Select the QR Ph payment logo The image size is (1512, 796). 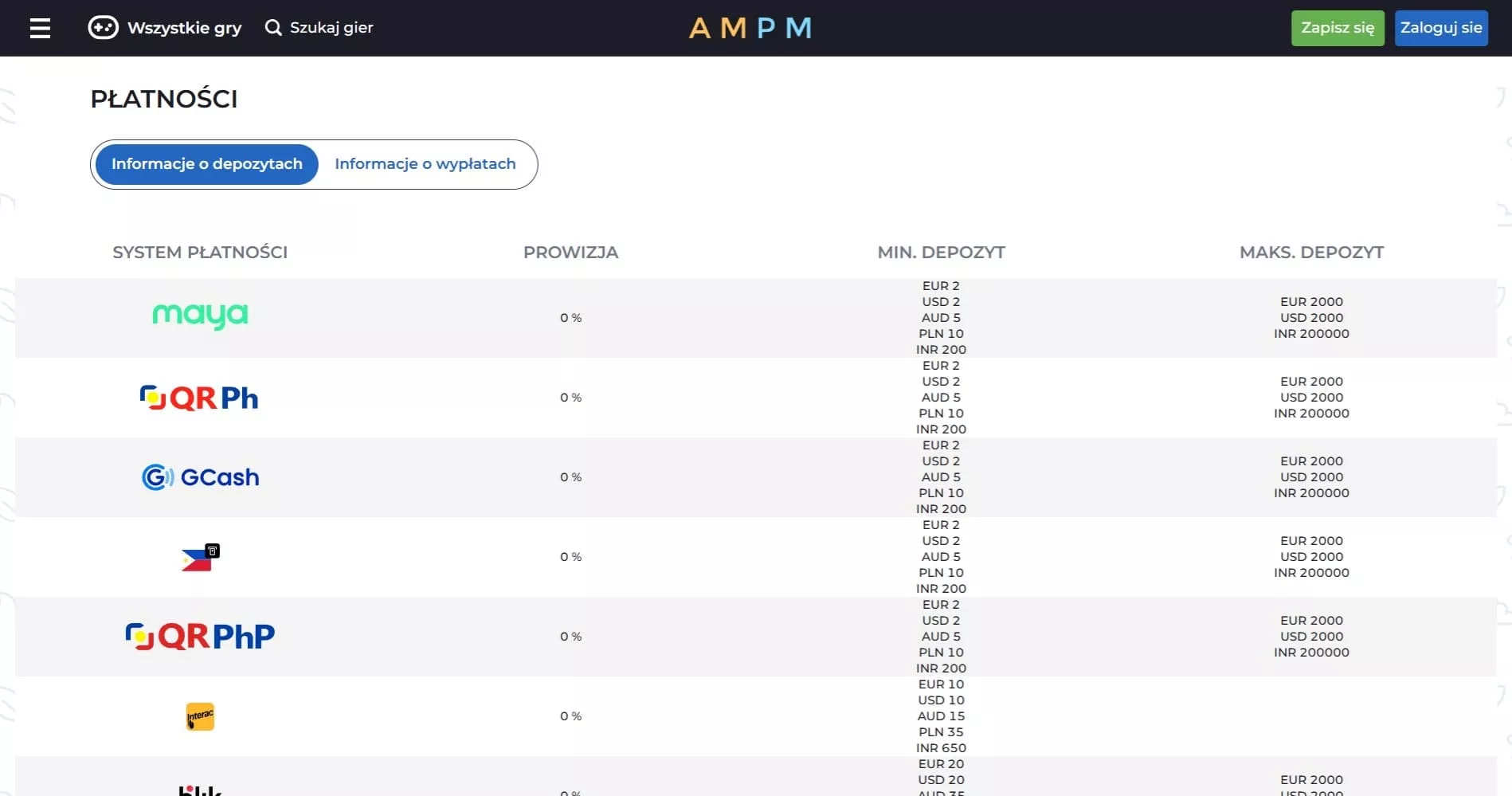(x=199, y=398)
